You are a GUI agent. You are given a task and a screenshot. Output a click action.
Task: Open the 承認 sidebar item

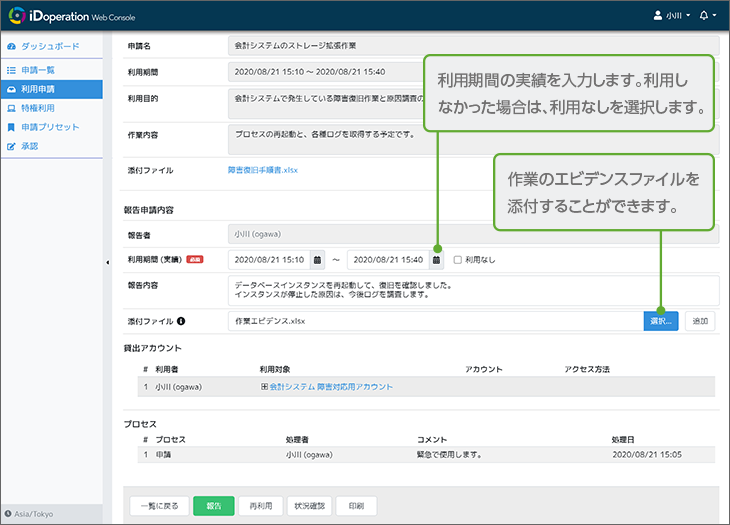tap(30, 146)
